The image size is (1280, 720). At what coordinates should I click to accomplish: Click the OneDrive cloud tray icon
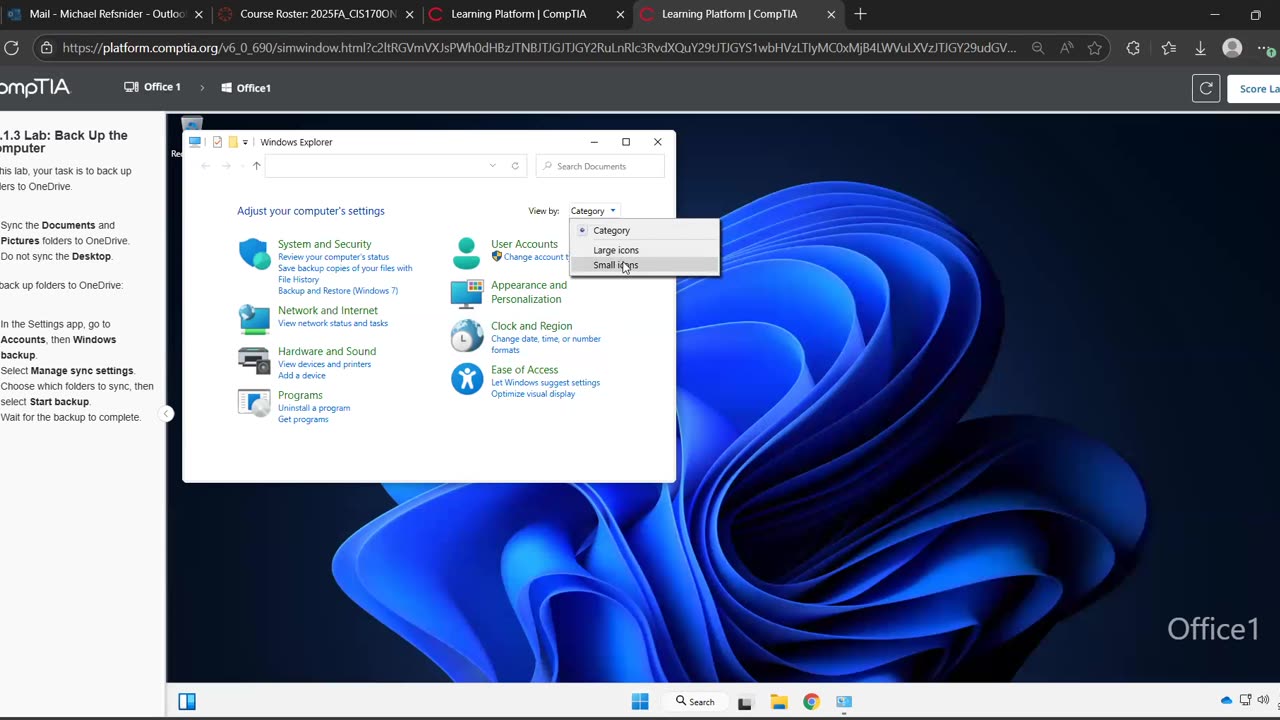pyautogui.click(x=1227, y=700)
